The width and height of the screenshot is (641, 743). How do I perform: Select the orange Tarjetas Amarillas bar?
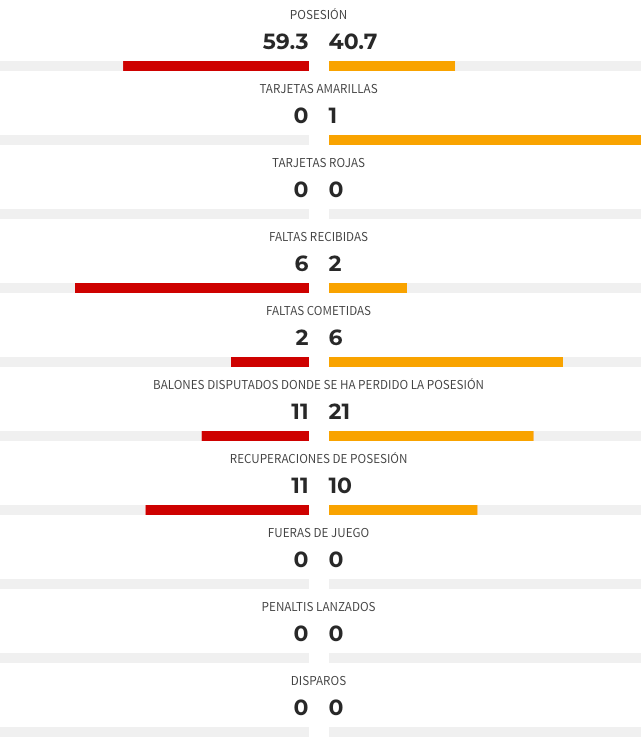click(x=485, y=140)
